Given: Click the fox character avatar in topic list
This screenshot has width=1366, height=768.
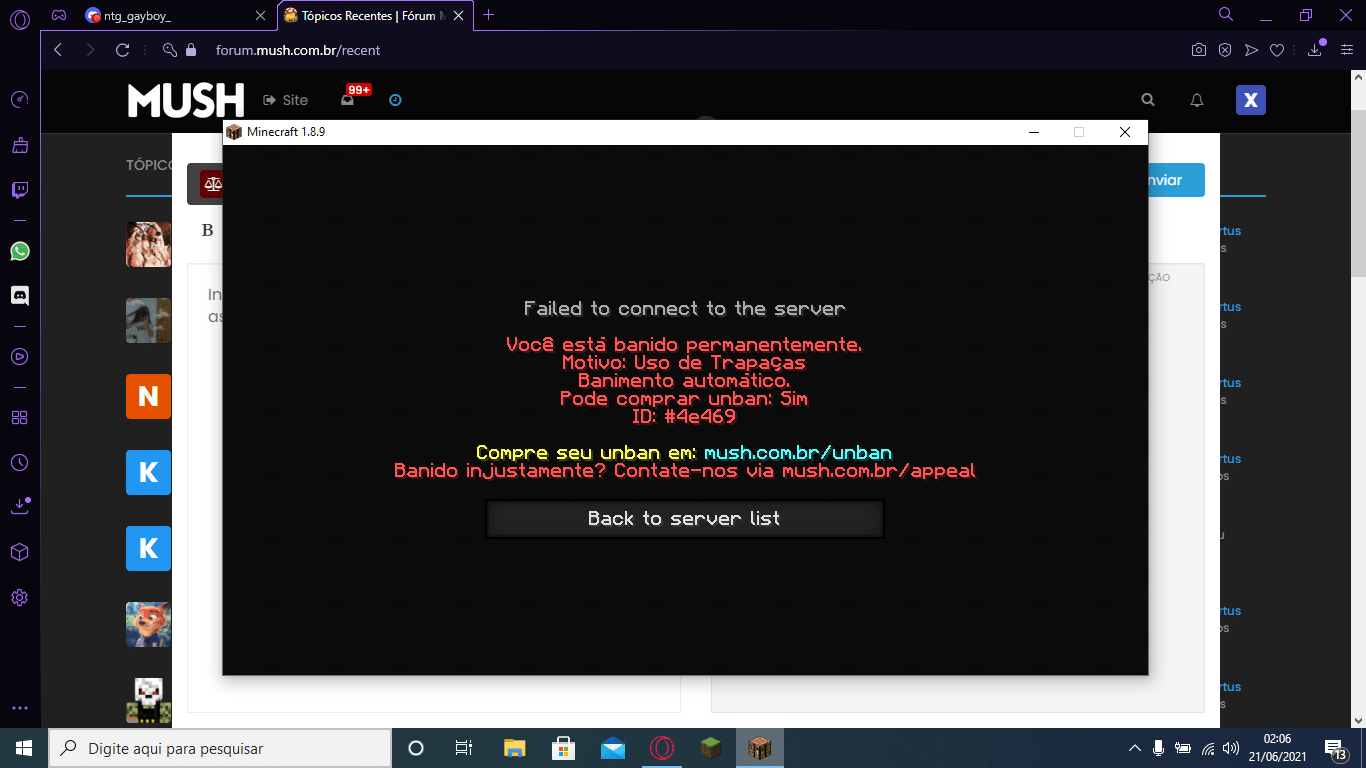Looking at the screenshot, I should click(148, 624).
